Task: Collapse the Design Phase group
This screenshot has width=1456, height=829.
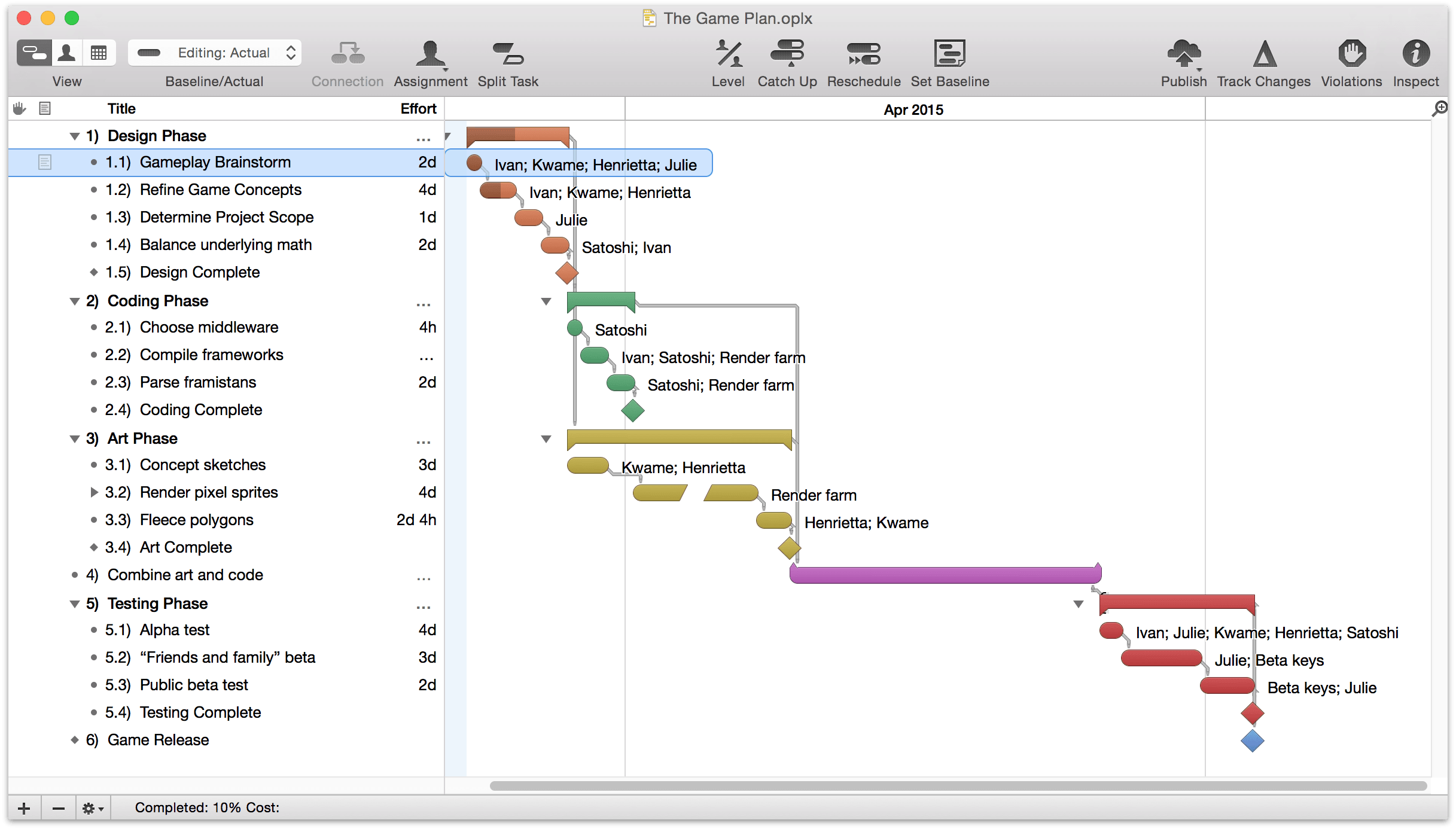Action: click(x=74, y=136)
